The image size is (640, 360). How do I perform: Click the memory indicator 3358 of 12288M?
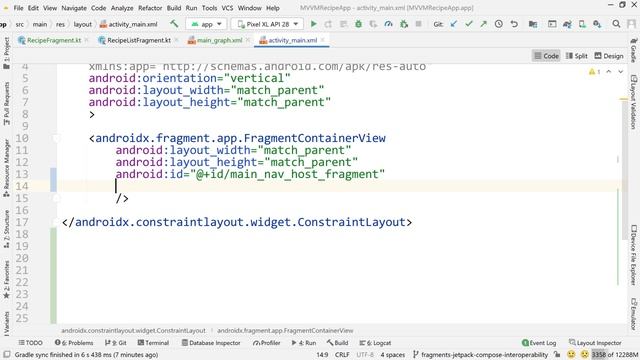point(615,354)
